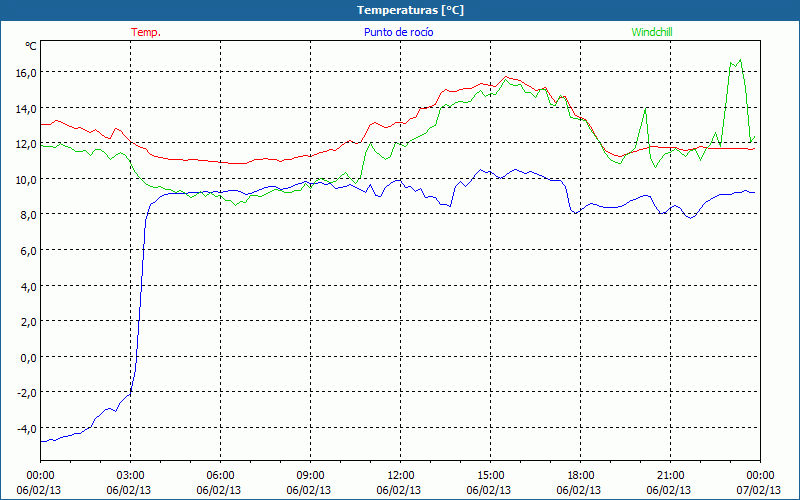
Task: Click the 06:00 time axis label
Action: [x=220, y=476]
